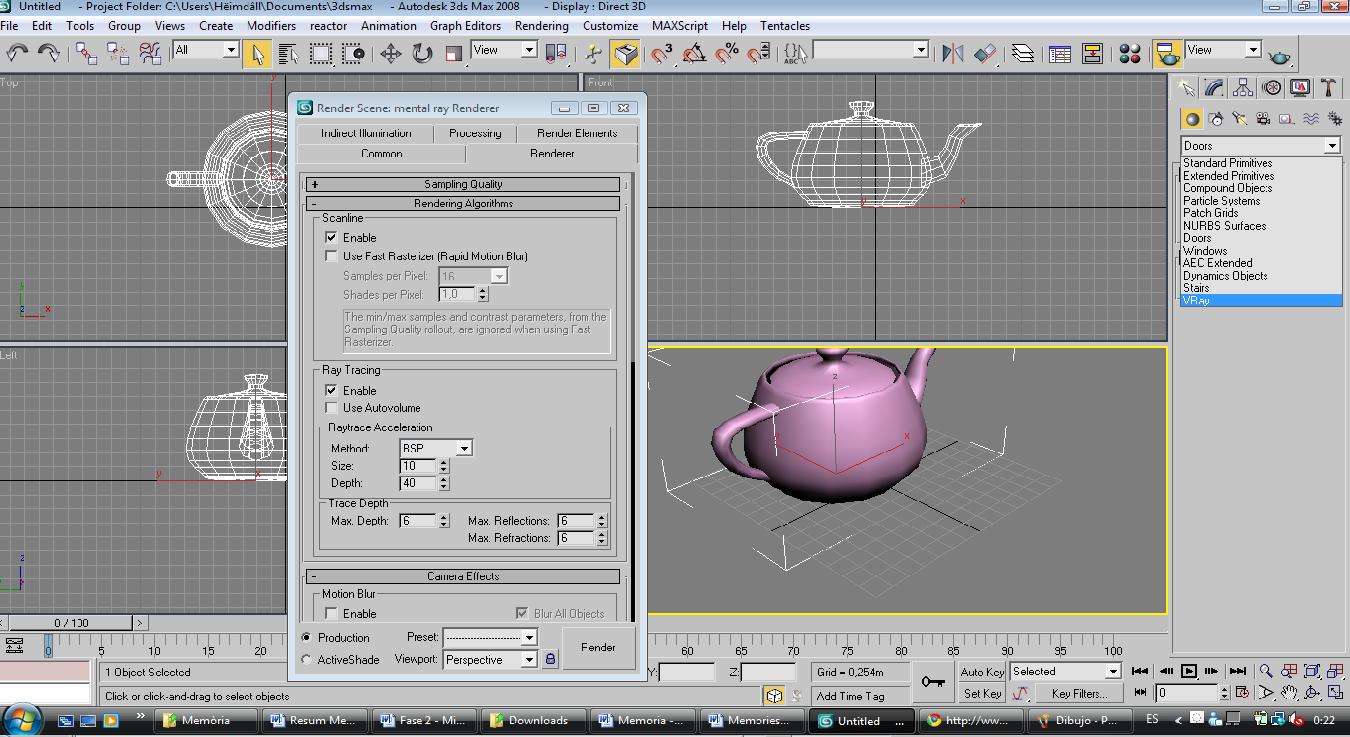Open the Rendering menu
Screen dimensions: 1350x737
point(541,26)
